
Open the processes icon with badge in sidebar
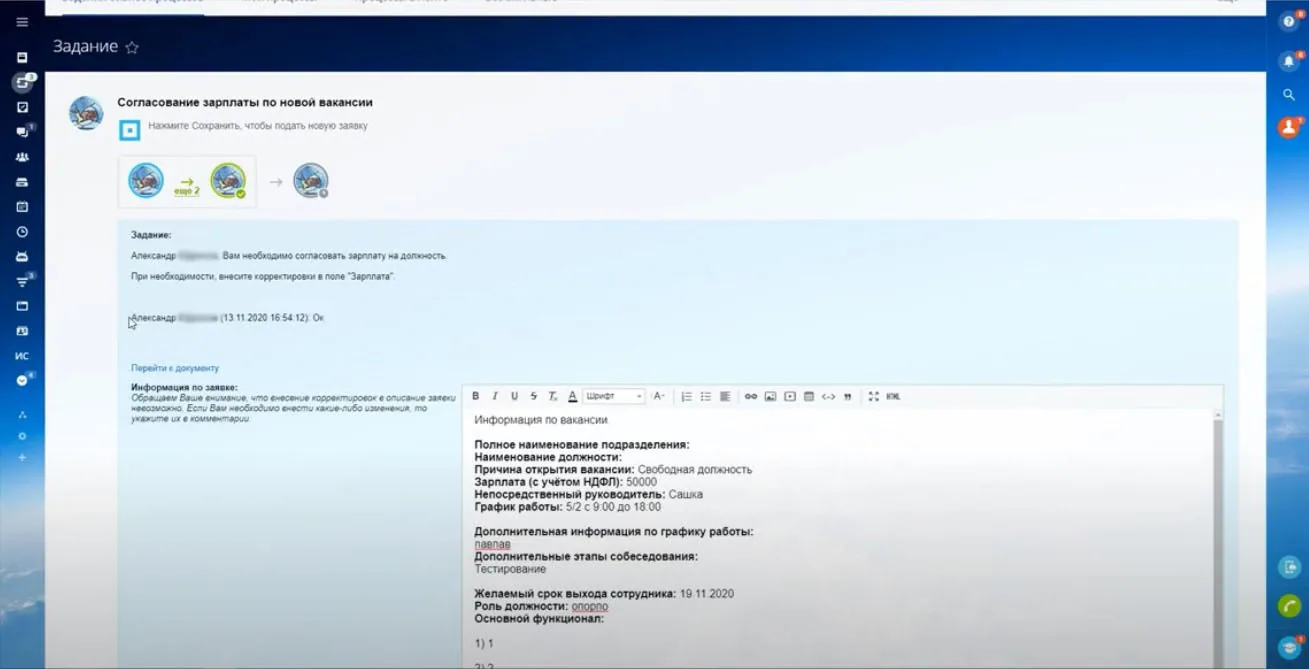point(22,82)
